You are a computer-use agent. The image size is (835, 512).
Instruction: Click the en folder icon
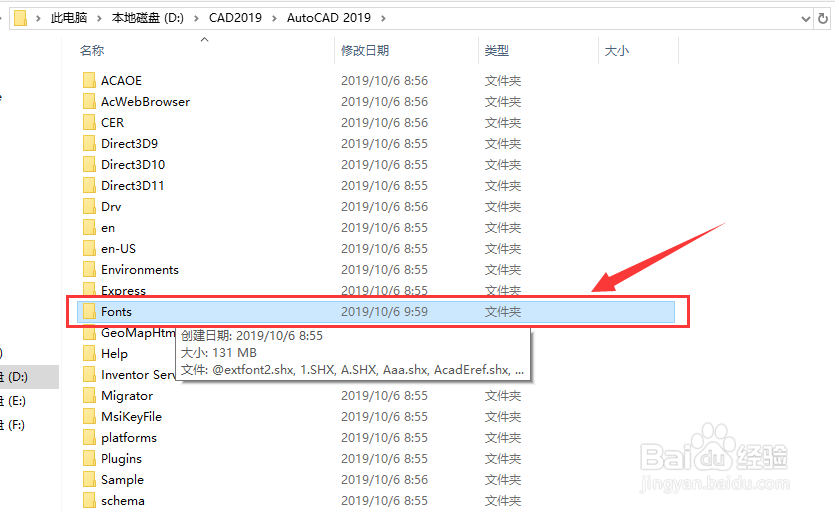(89, 227)
